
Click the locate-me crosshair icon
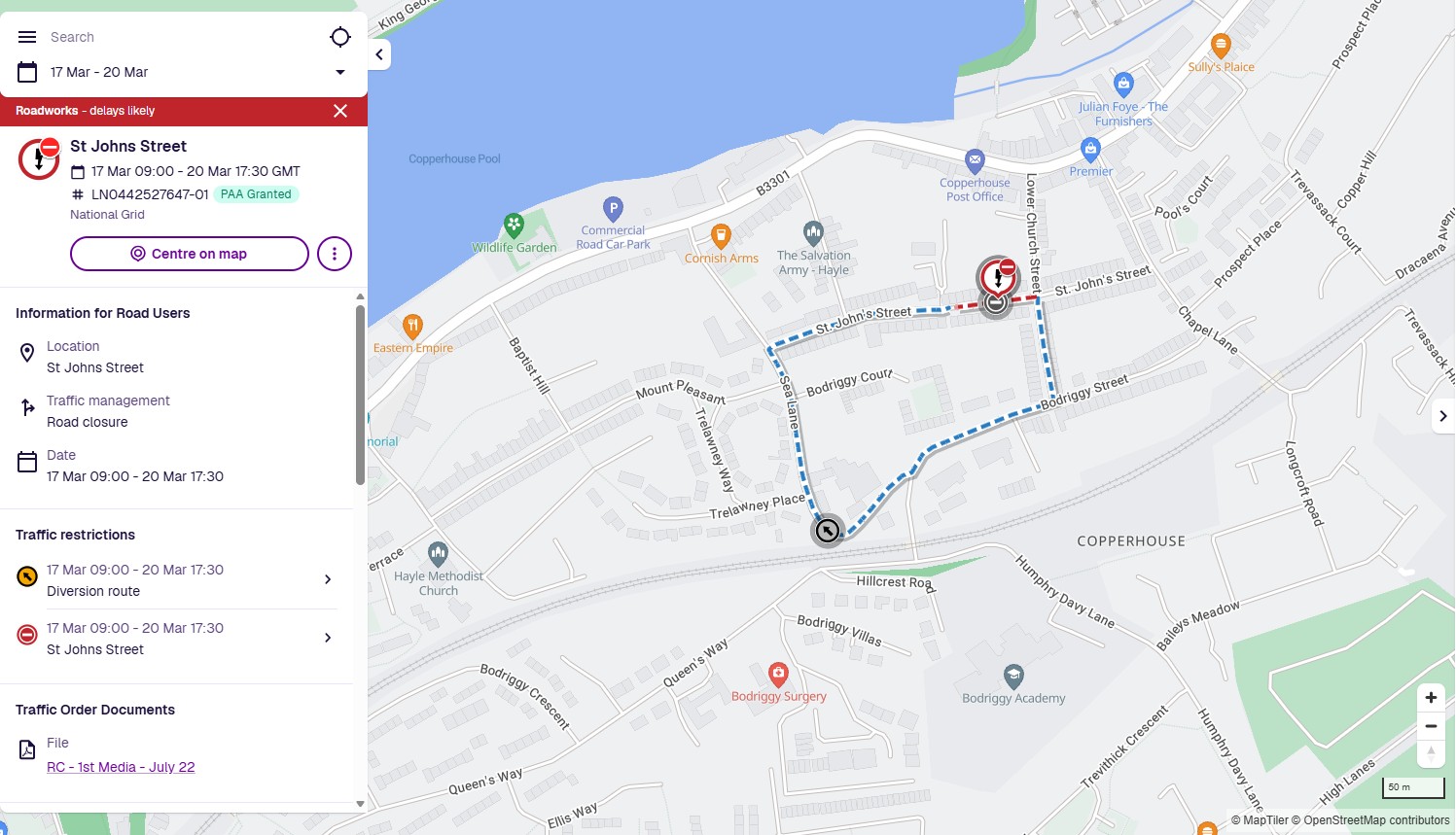[x=339, y=37]
